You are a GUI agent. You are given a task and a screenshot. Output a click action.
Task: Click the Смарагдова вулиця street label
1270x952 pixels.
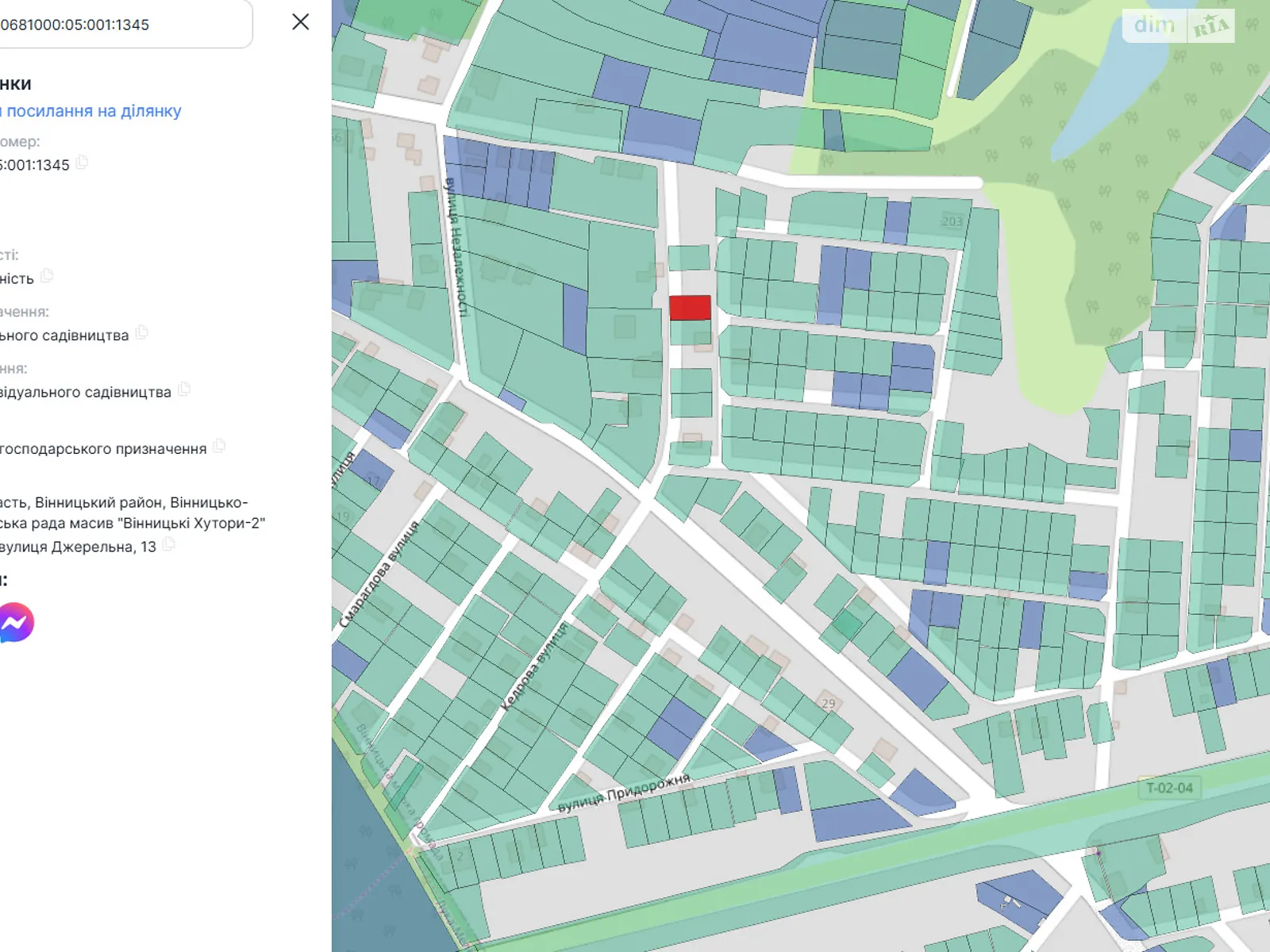pos(379,574)
